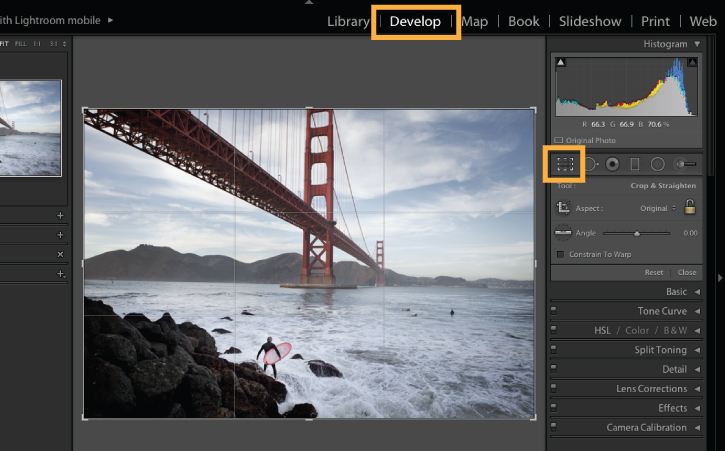Switch to the Library module

tap(348, 21)
